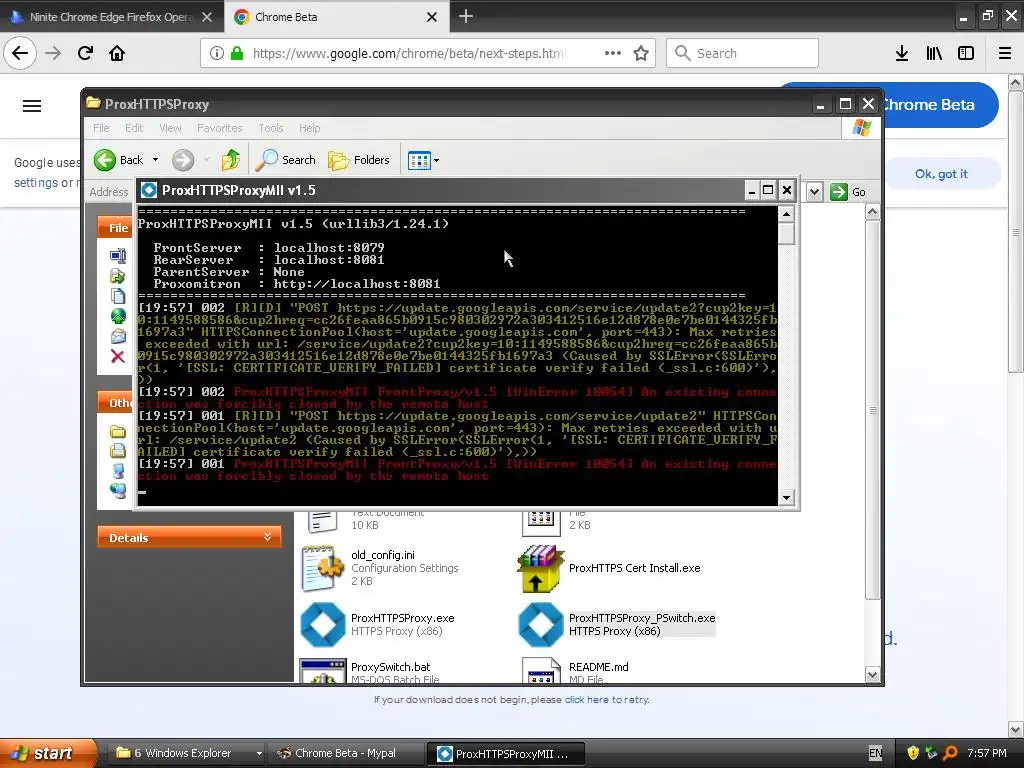Switch to Ninite Chrome Edge Firefox tab

click(111, 17)
